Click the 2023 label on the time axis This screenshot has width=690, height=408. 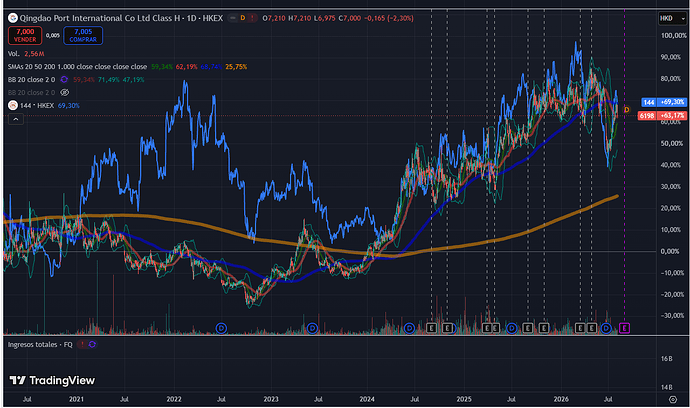tap(271, 399)
